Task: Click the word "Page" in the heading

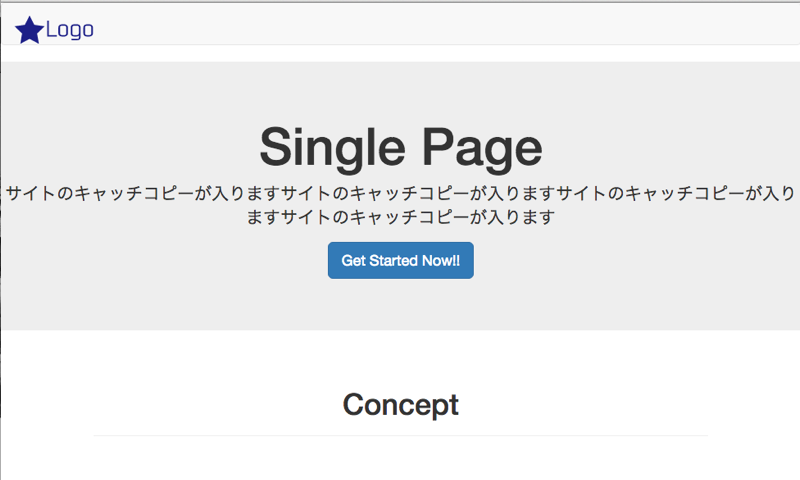Action: click(482, 149)
